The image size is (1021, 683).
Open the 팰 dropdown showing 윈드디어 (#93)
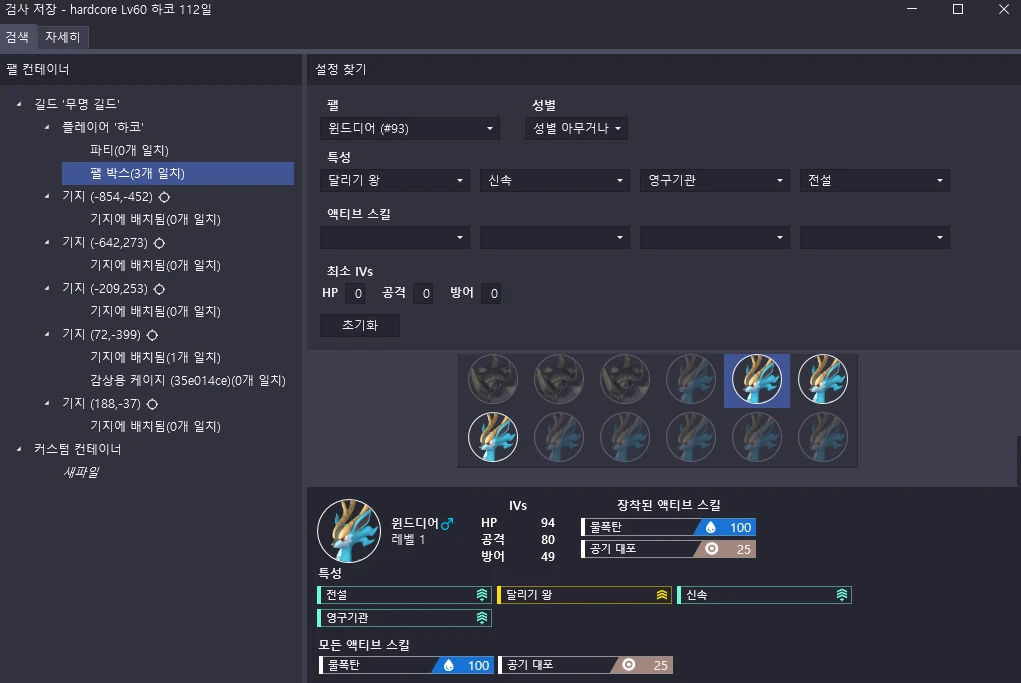click(410, 128)
